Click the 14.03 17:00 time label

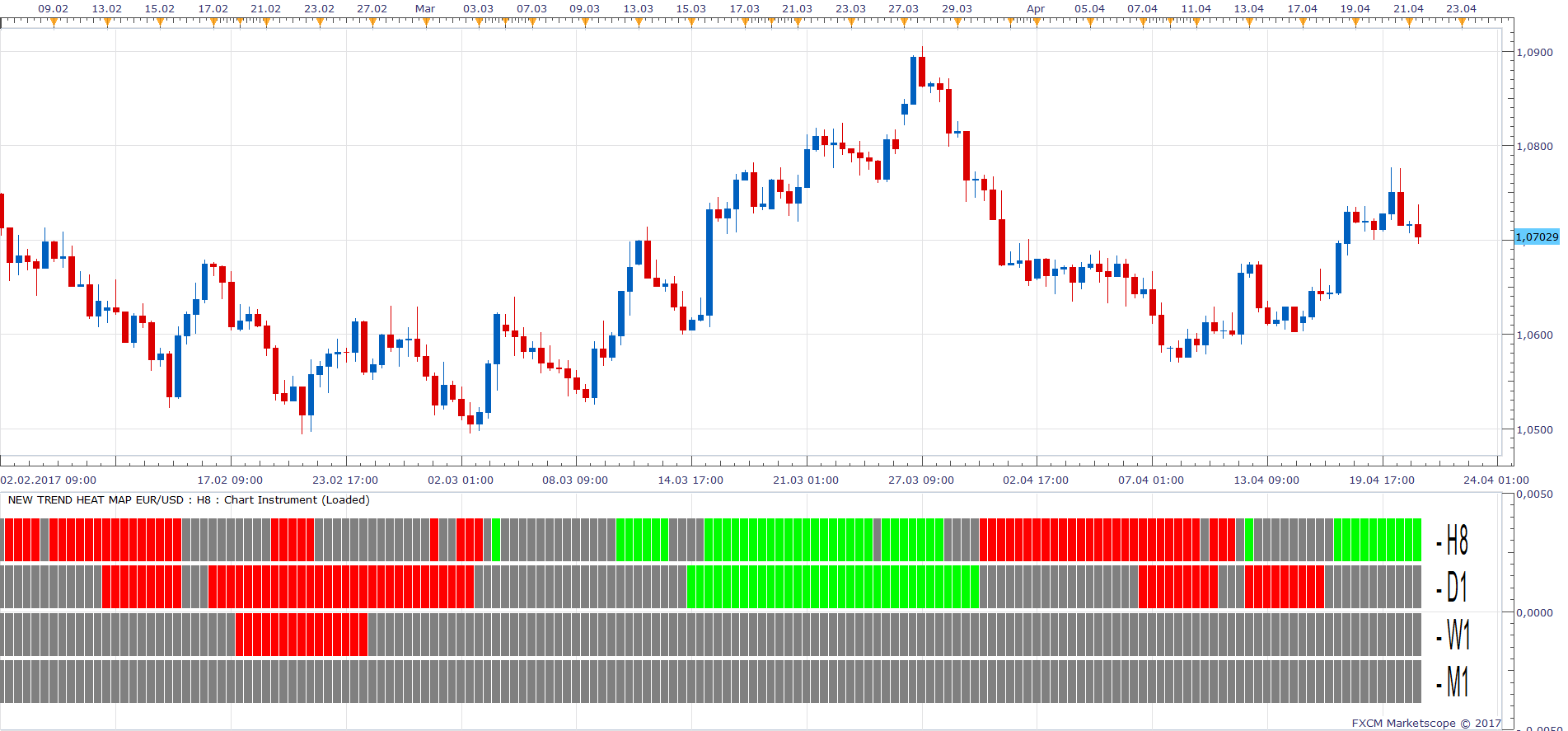pyautogui.click(x=690, y=480)
